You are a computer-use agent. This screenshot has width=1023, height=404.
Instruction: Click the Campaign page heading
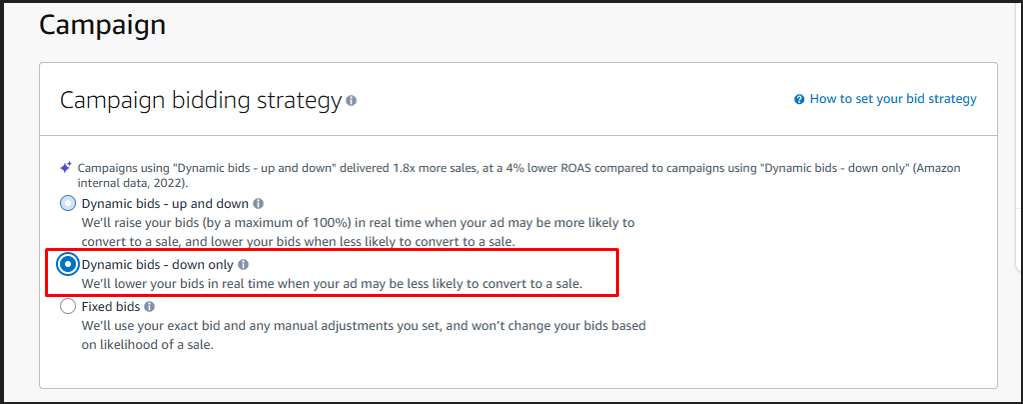[102, 25]
